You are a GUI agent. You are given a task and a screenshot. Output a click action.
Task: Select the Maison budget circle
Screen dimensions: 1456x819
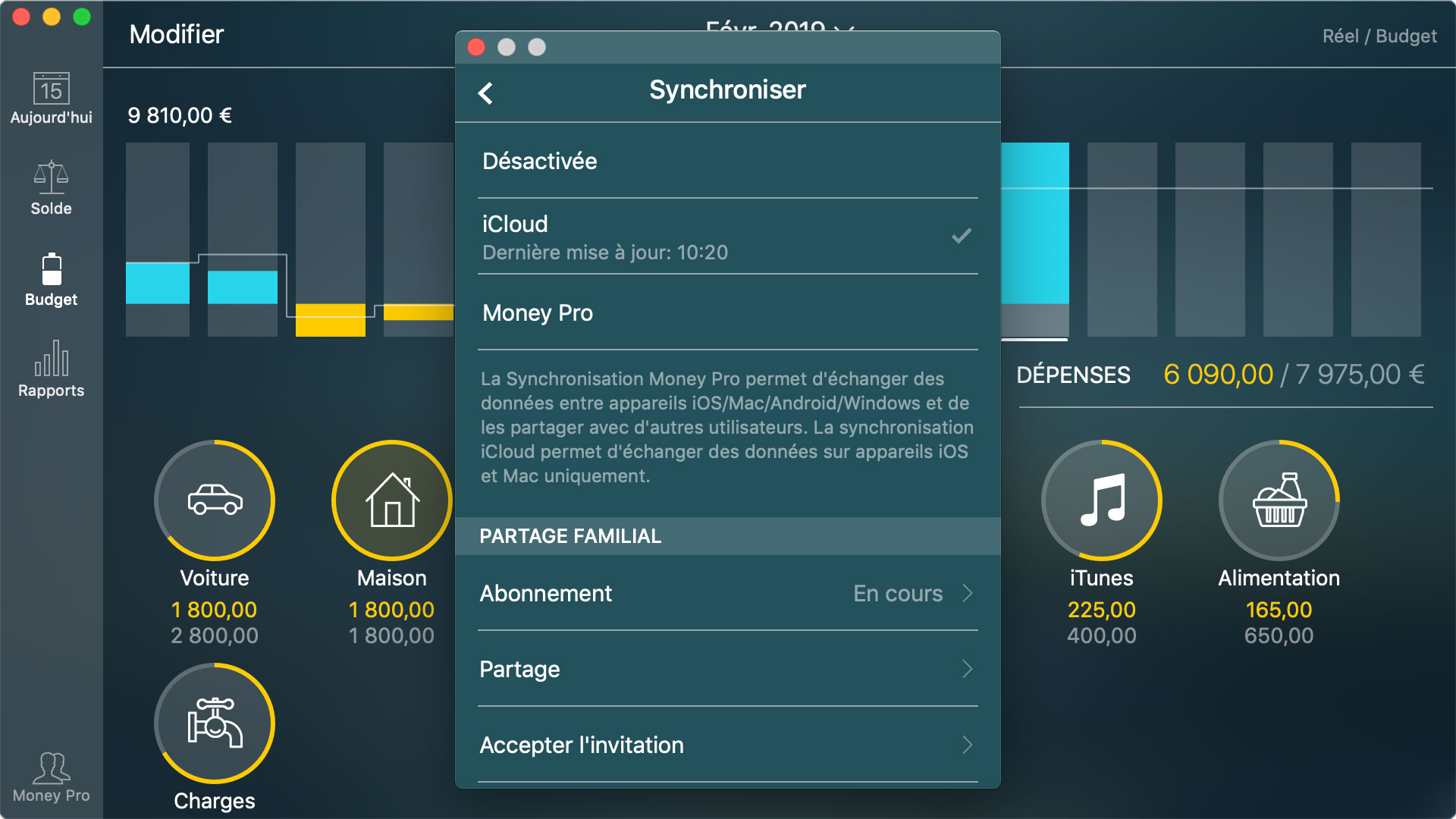[391, 500]
